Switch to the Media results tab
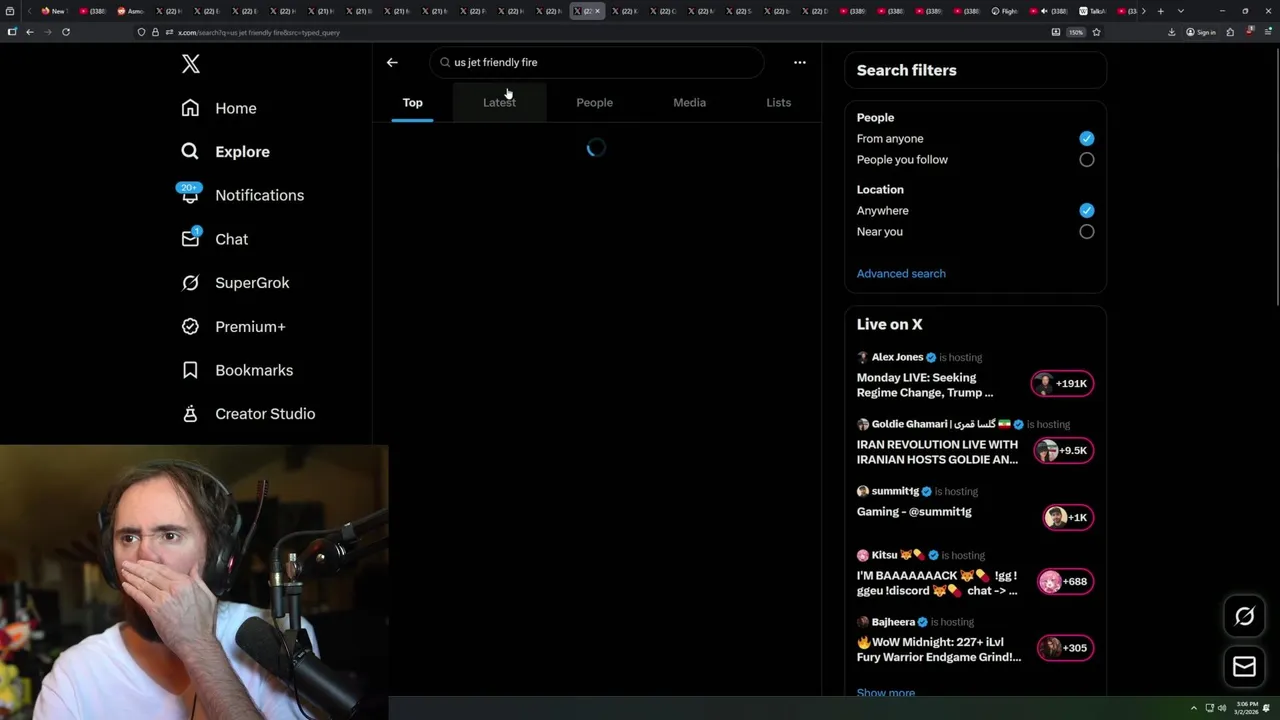The image size is (1280, 720). coord(689,102)
